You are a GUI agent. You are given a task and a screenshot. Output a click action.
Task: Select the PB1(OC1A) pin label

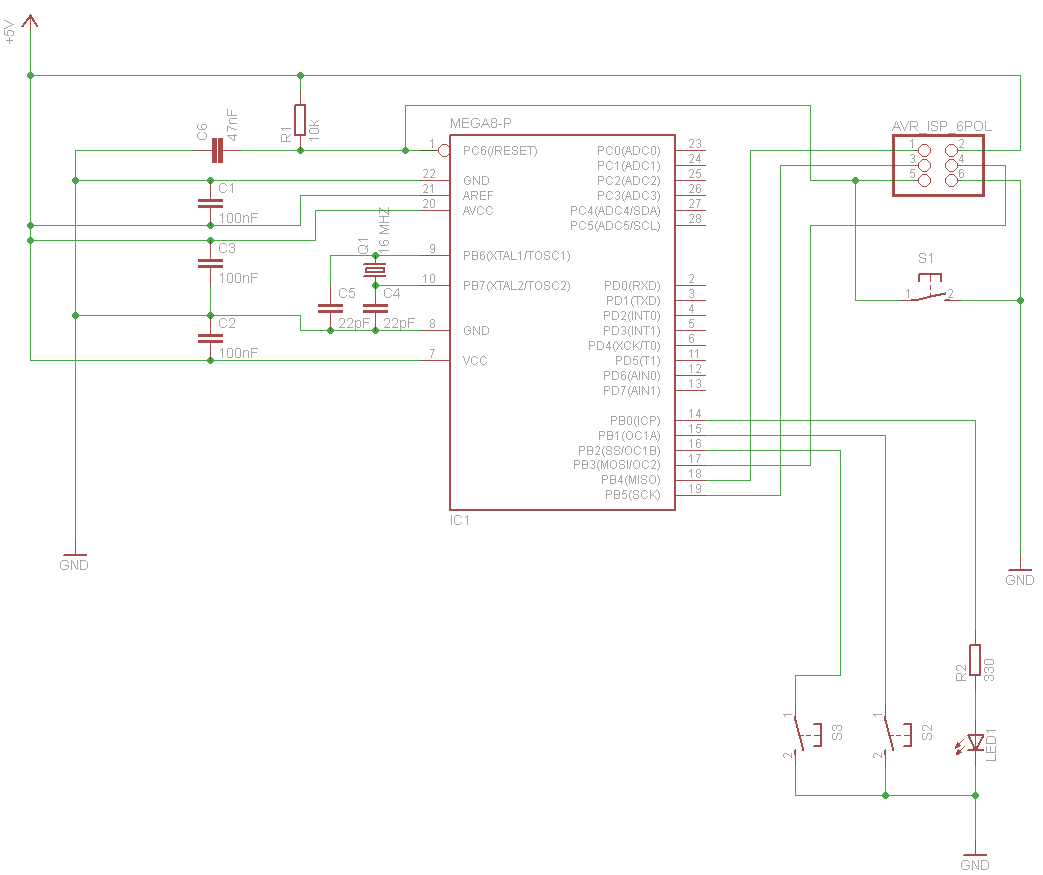(x=629, y=436)
